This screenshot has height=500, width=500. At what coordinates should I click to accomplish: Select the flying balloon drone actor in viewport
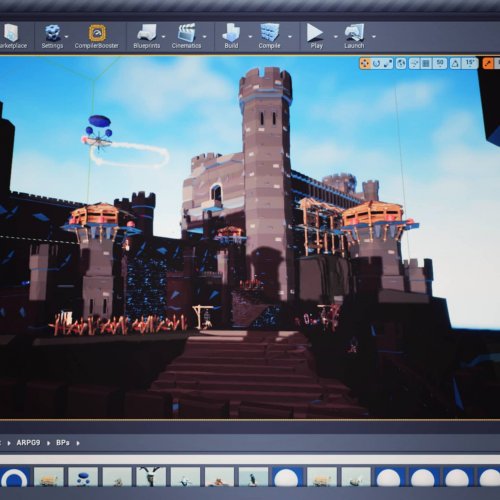98,132
